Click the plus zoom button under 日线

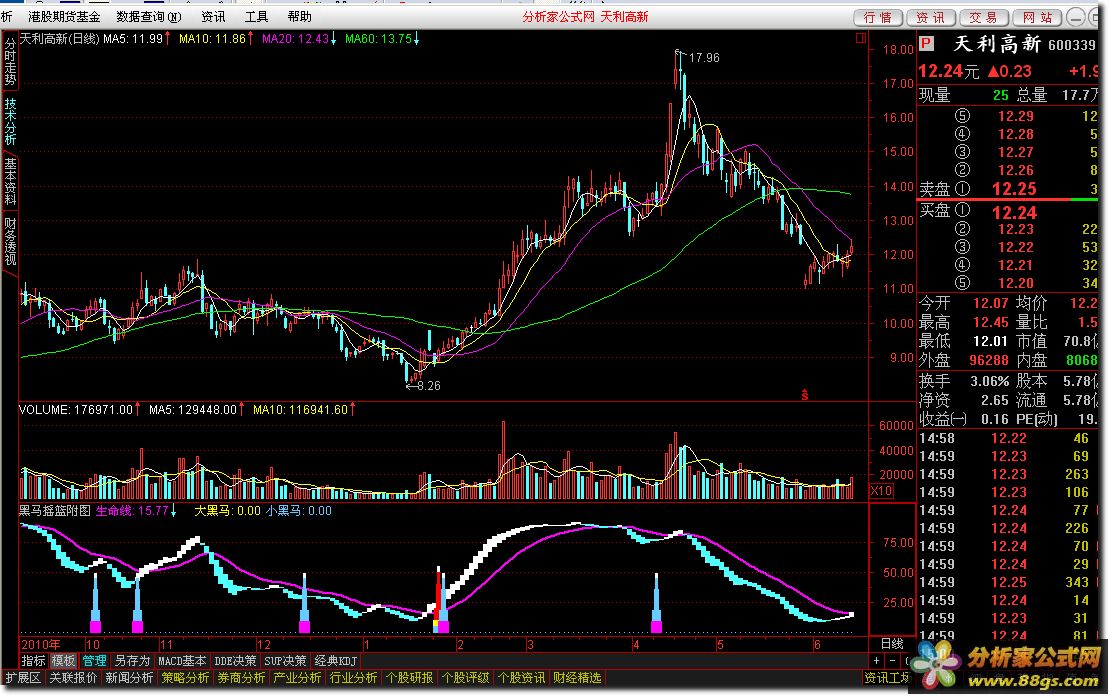point(876,661)
